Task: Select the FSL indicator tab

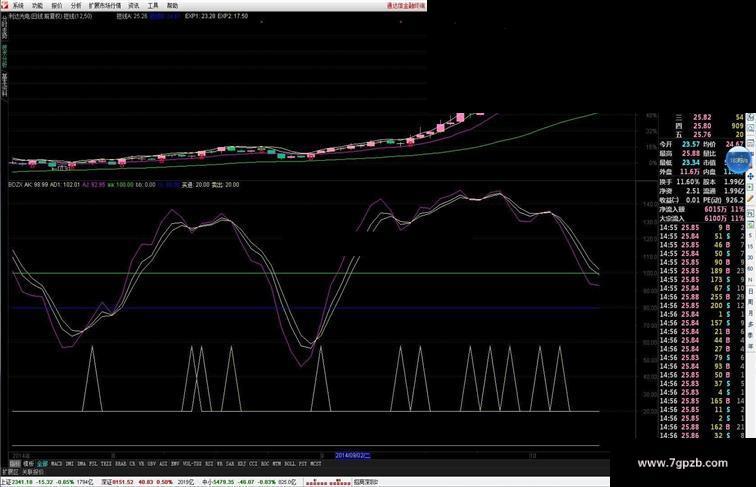Action: tap(93, 464)
